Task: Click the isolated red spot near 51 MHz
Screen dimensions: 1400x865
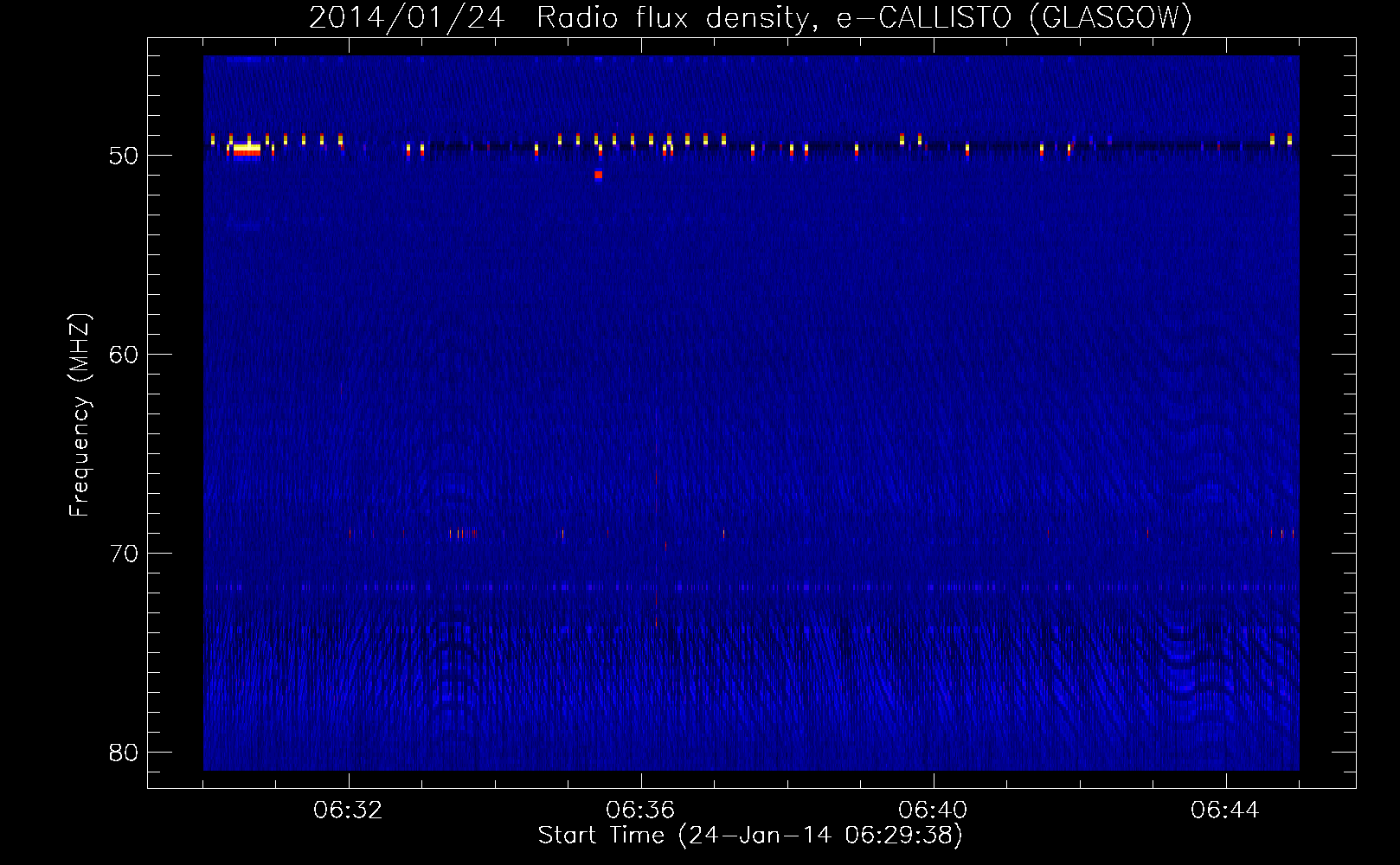Action: 598,175
